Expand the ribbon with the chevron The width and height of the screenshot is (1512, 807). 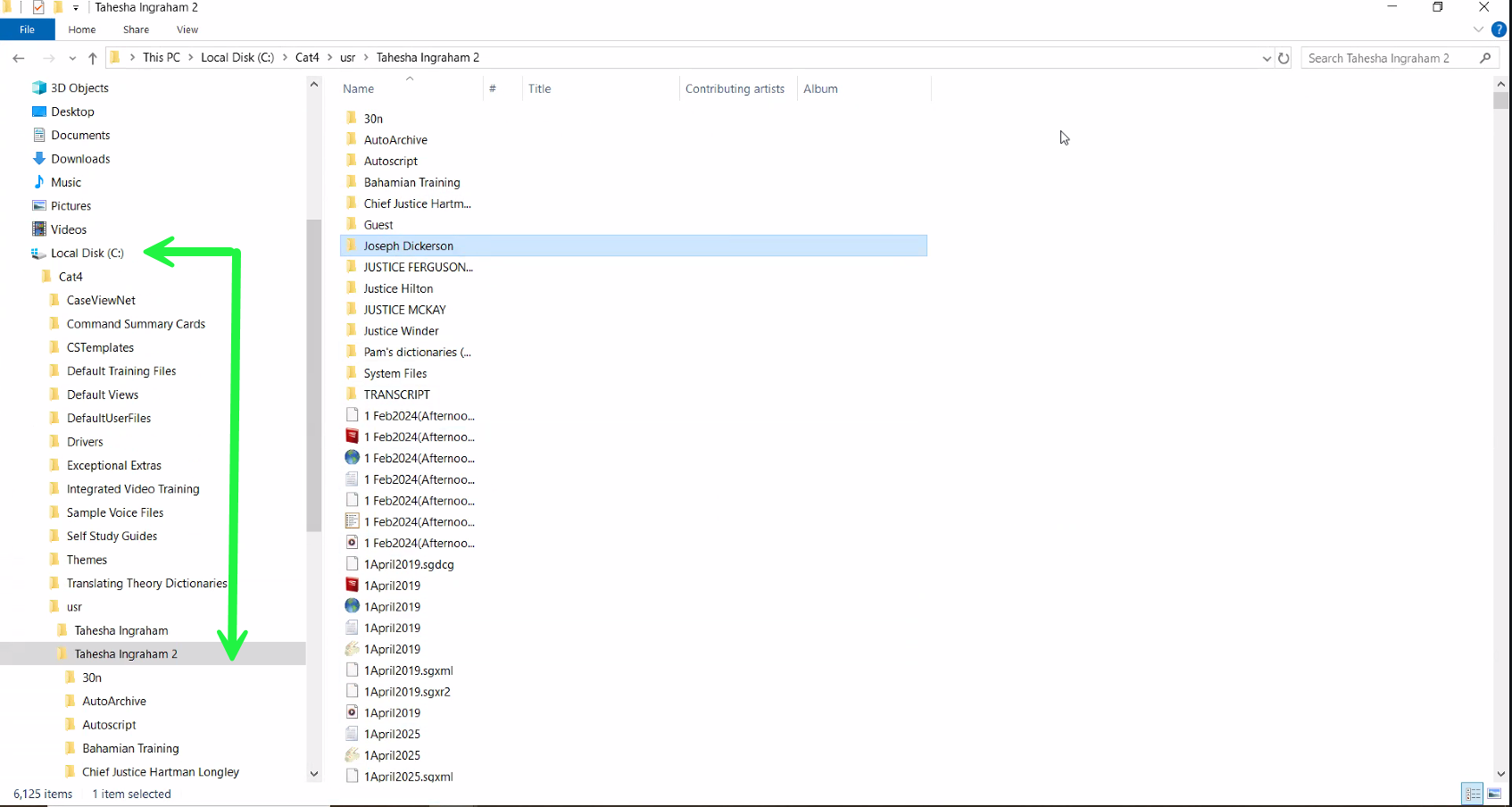pyautogui.click(x=1478, y=29)
